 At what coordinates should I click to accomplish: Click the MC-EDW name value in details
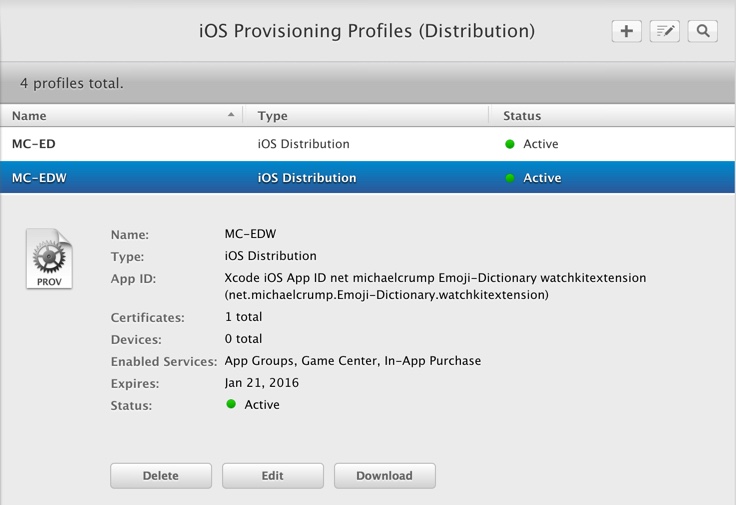(x=250, y=234)
